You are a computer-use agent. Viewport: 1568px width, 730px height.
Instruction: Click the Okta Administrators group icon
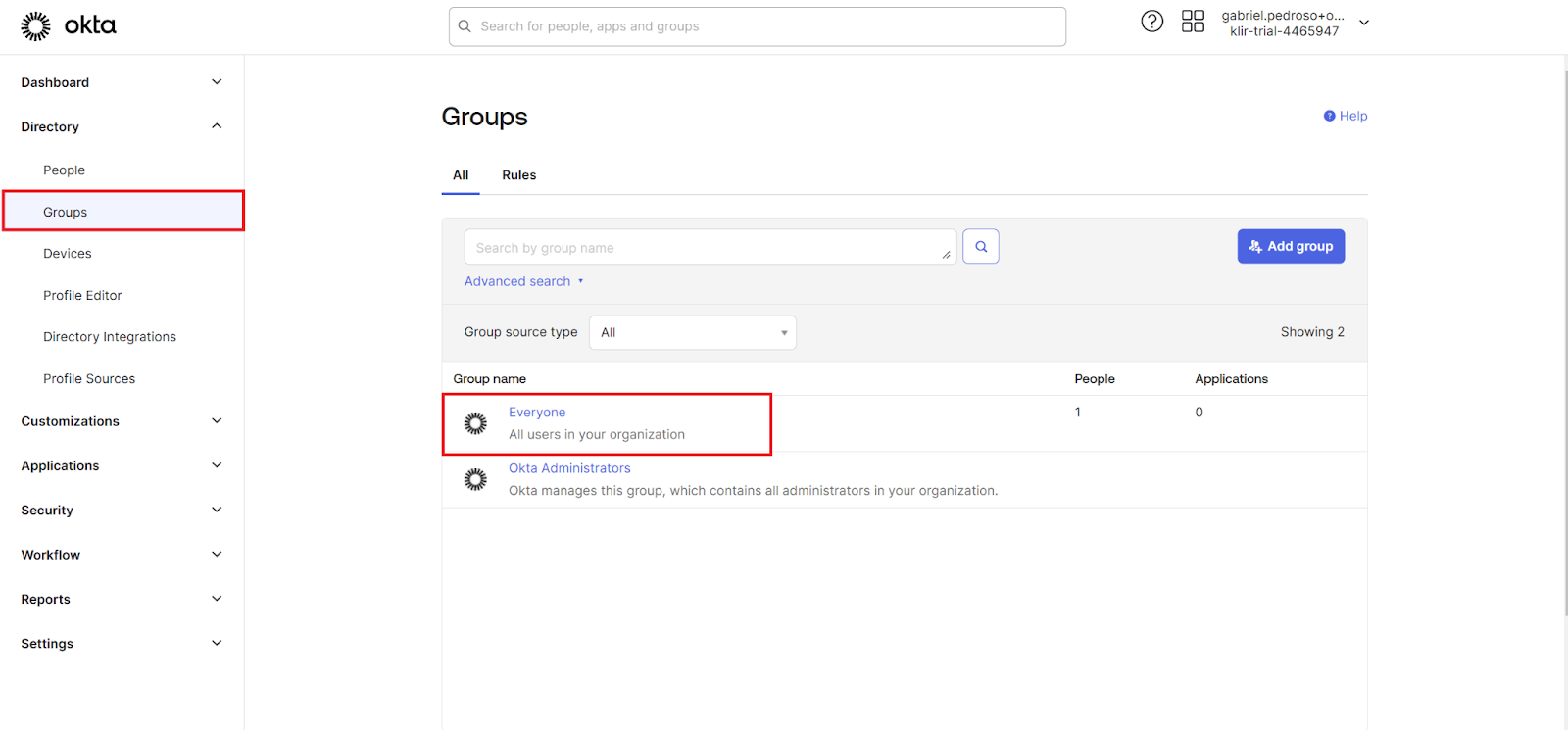coord(475,479)
